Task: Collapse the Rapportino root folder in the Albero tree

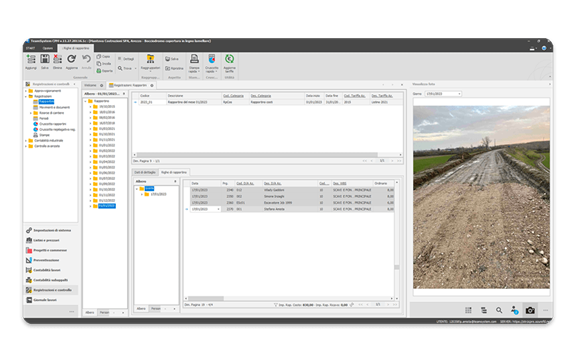Action: (86, 101)
